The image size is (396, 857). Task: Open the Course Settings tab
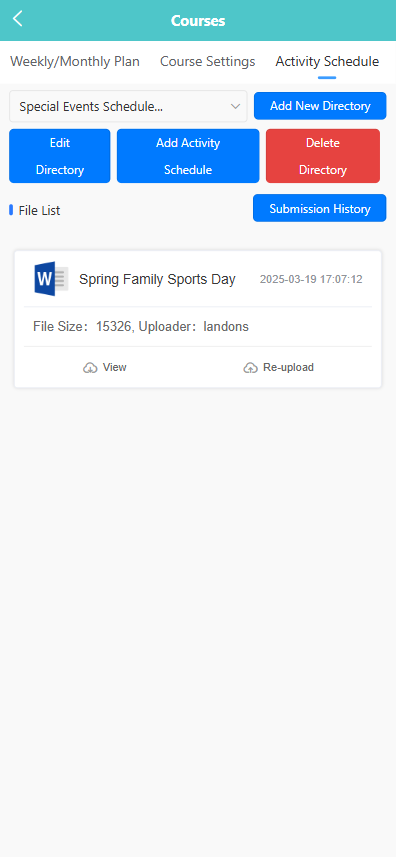(208, 61)
